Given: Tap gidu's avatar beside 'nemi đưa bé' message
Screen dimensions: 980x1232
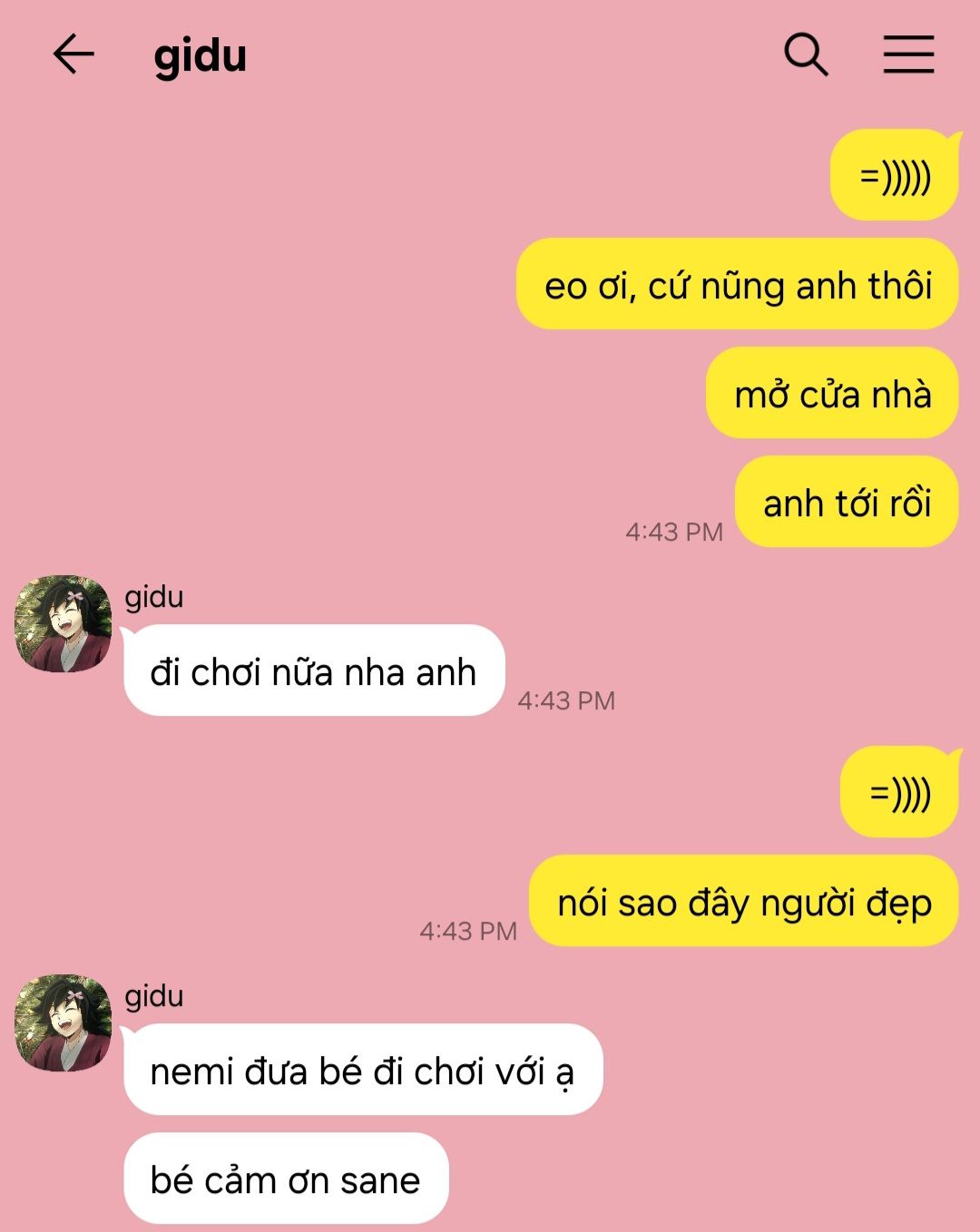Looking at the screenshot, I should click(64, 1022).
